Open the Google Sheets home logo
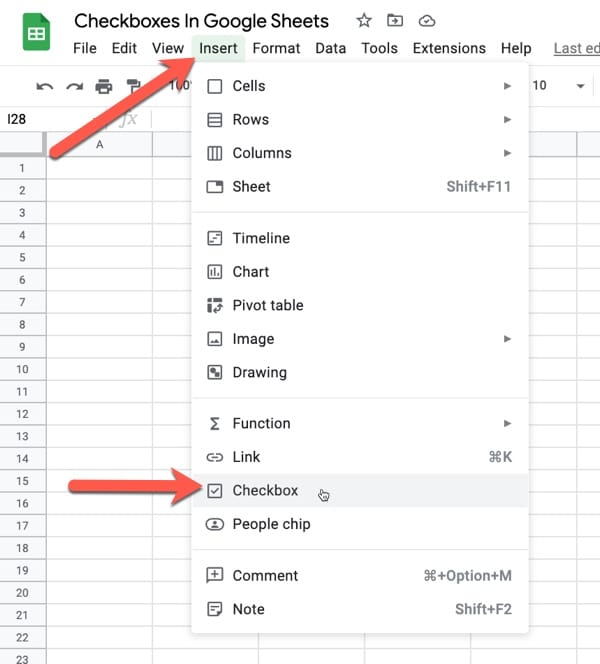This screenshot has height=664, width=600. (x=36, y=32)
